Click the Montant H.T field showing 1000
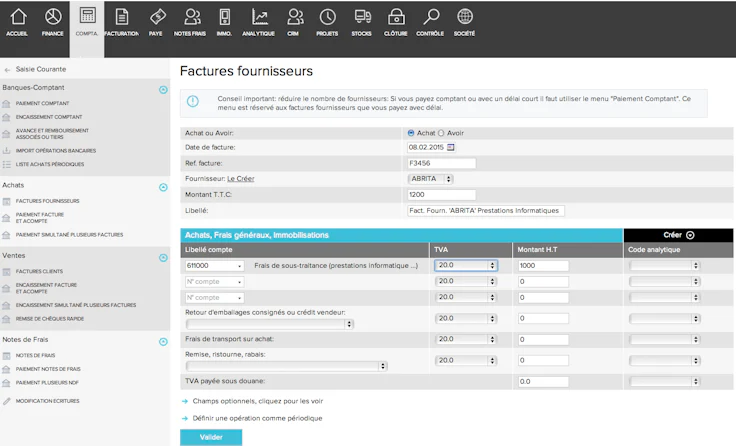The width and height of the screenshot is (736, 446). [543, 266]
